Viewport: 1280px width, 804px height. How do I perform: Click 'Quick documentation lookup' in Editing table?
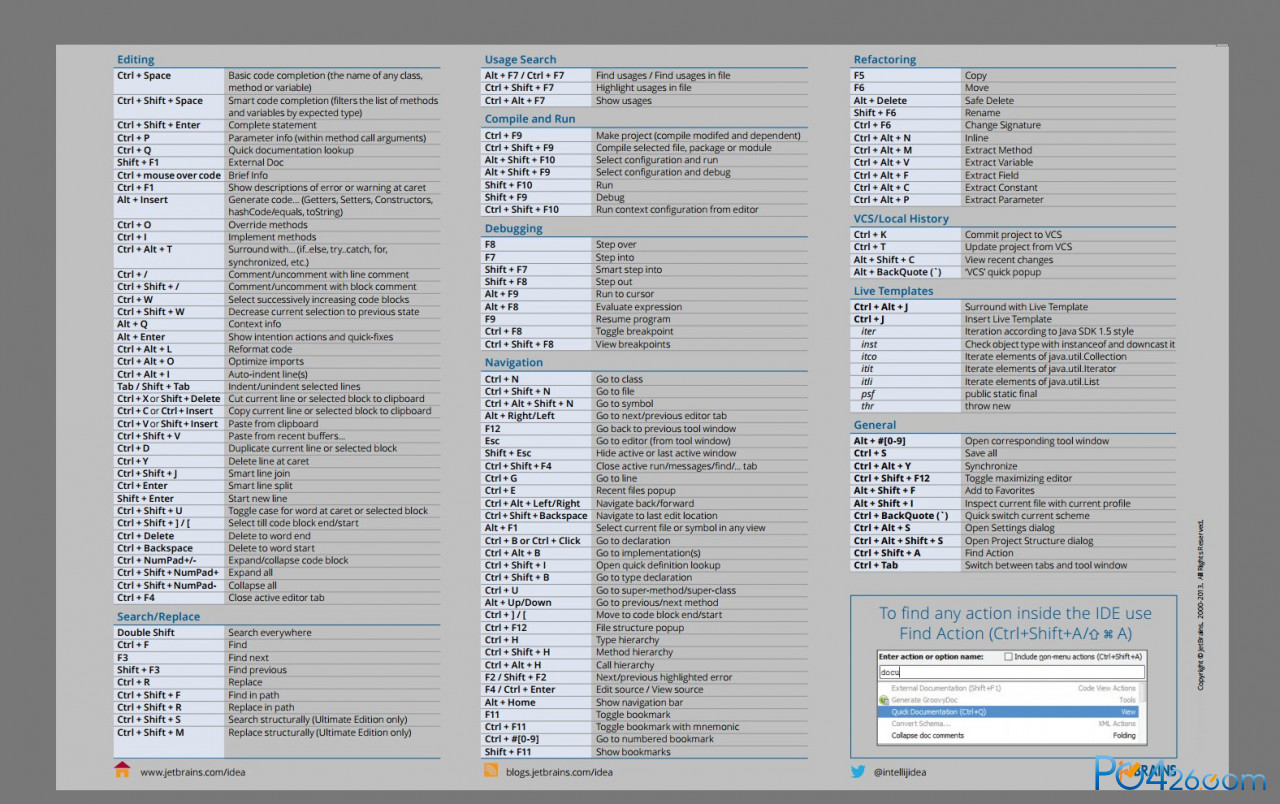291,150
